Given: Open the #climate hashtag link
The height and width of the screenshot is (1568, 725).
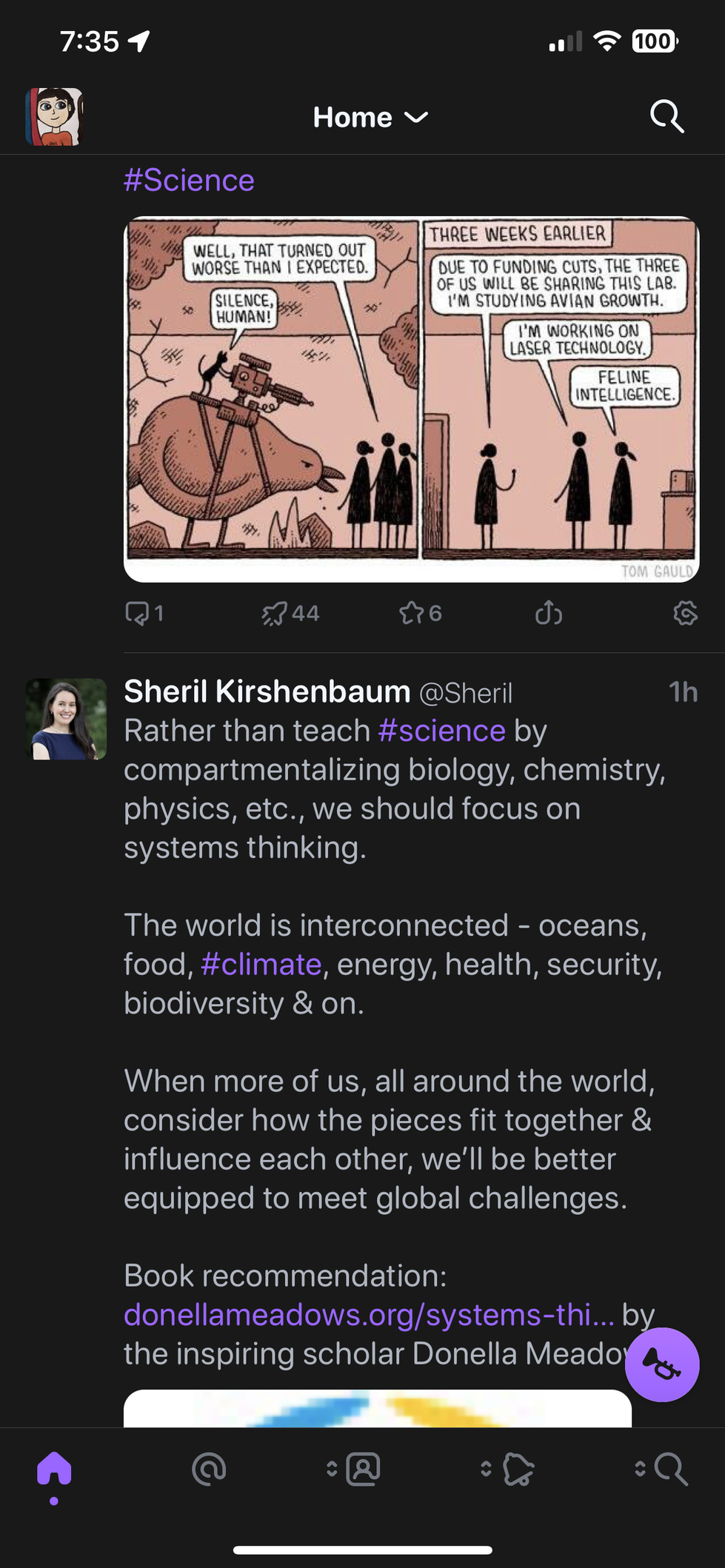Looking at the screenshot, I should [x=261, y=964].
